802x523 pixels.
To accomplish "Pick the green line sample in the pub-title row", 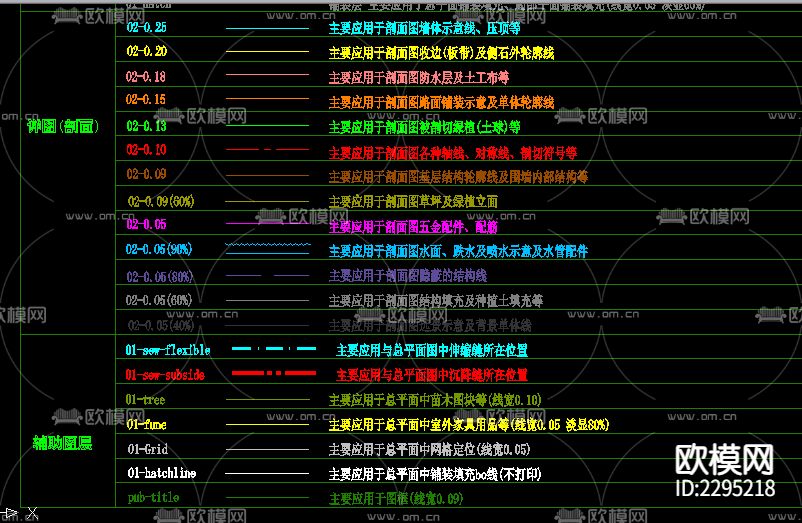I will [x=268, y=497].
